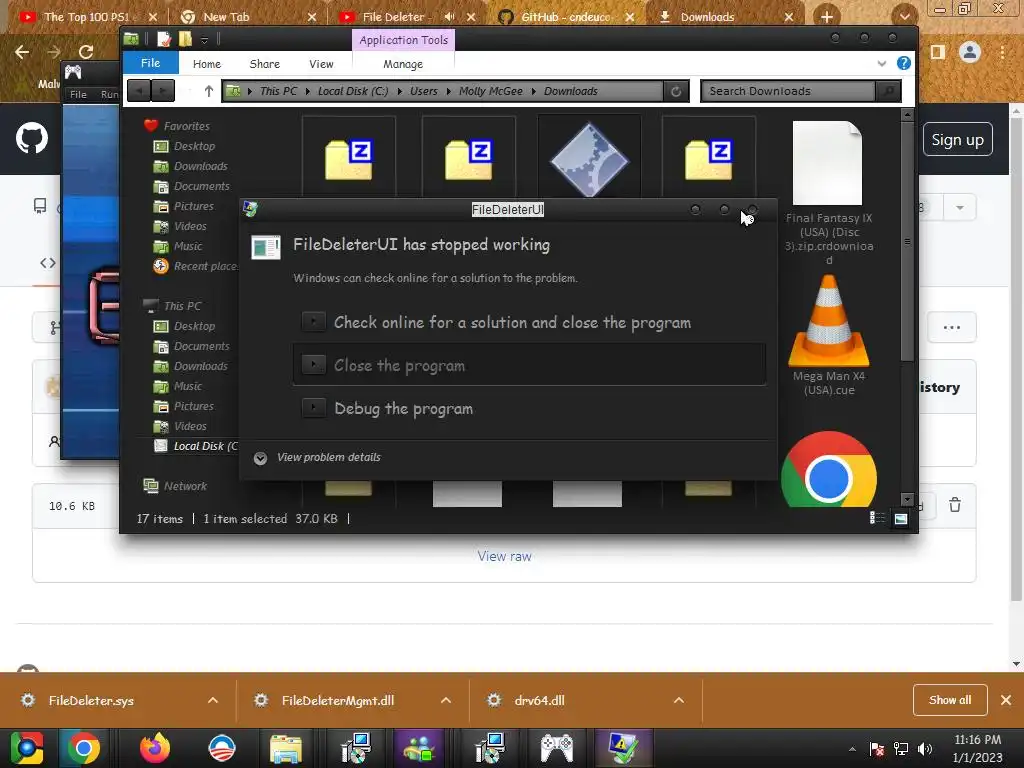Open File Explorer from the taskbar
1024x768 pixels.
tap(285, 748)
